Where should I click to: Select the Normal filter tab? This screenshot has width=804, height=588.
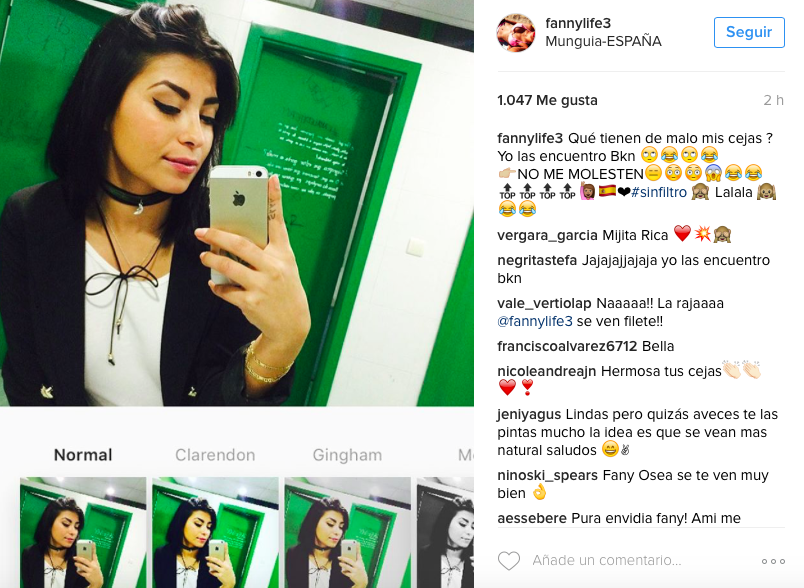click(x=83, y=455)
